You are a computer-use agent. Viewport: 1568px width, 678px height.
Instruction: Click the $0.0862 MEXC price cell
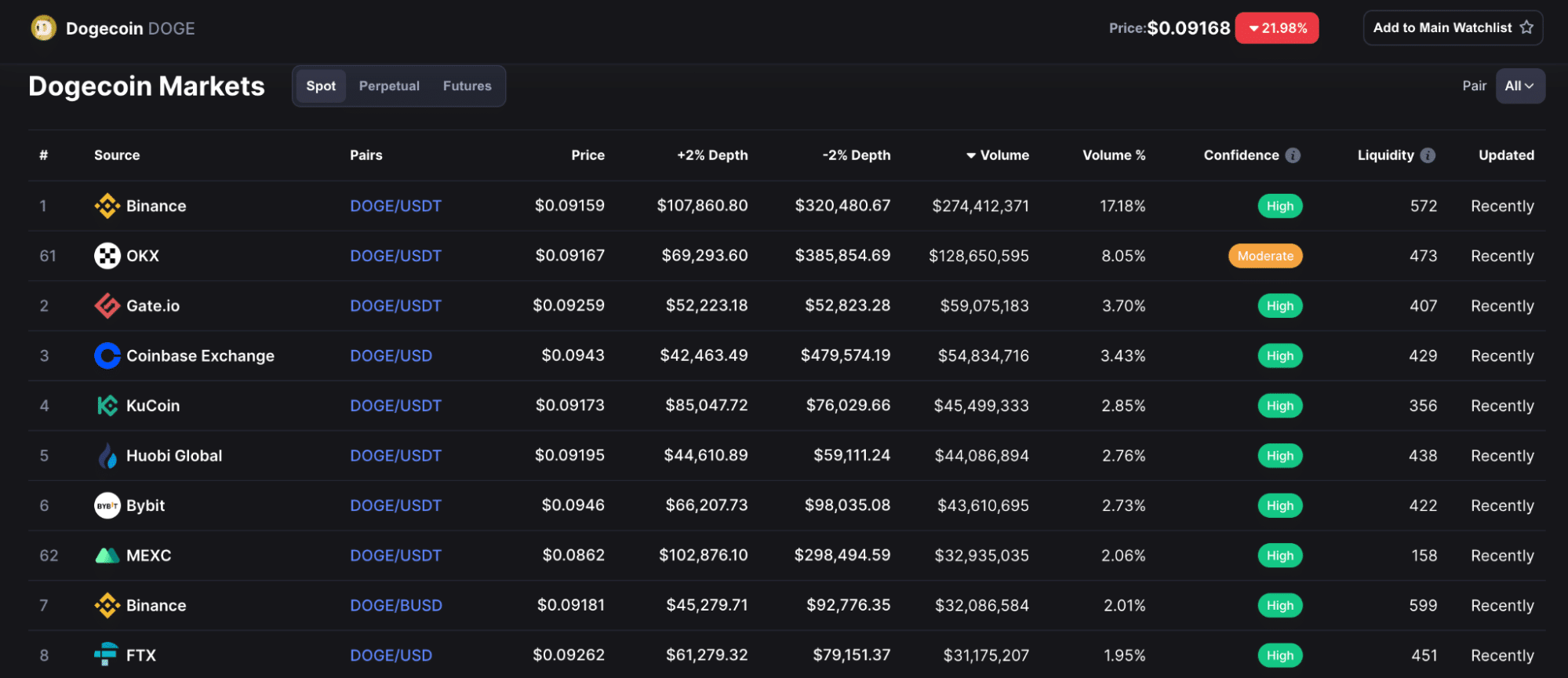tap(573, 556)
